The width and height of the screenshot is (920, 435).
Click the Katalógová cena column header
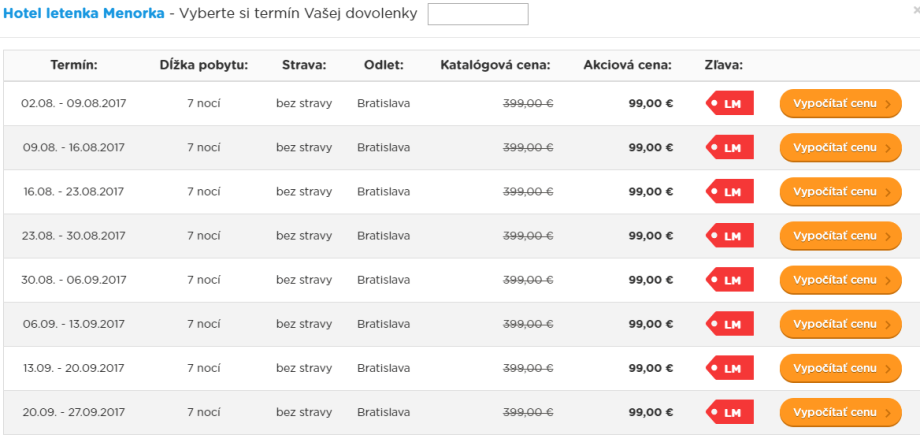coord(495,66)
